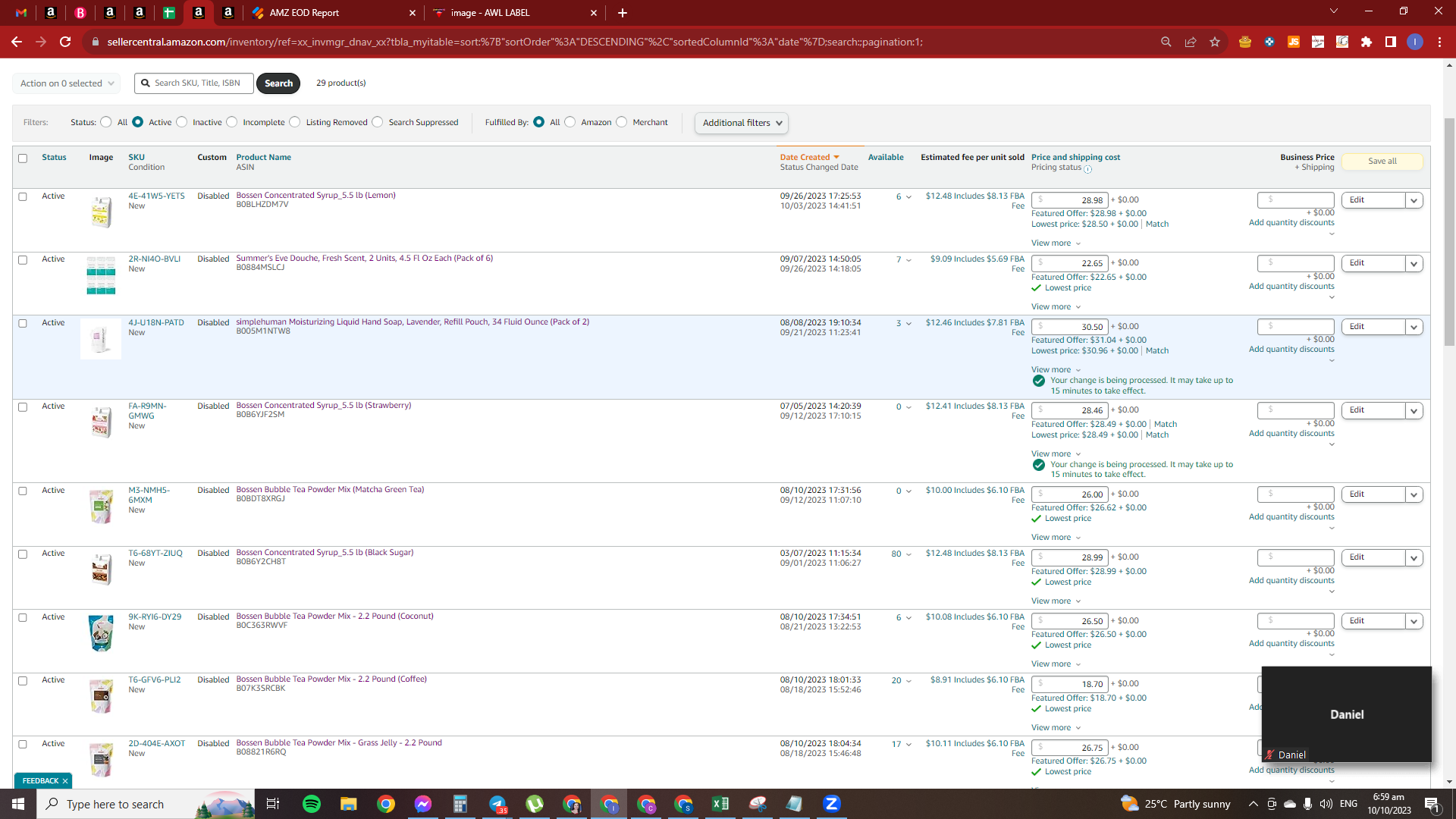This screenshot has height=819, width=1456.
Task: Click Edit for the Lemon syrup listing
Action: (x=1373, y=200)
